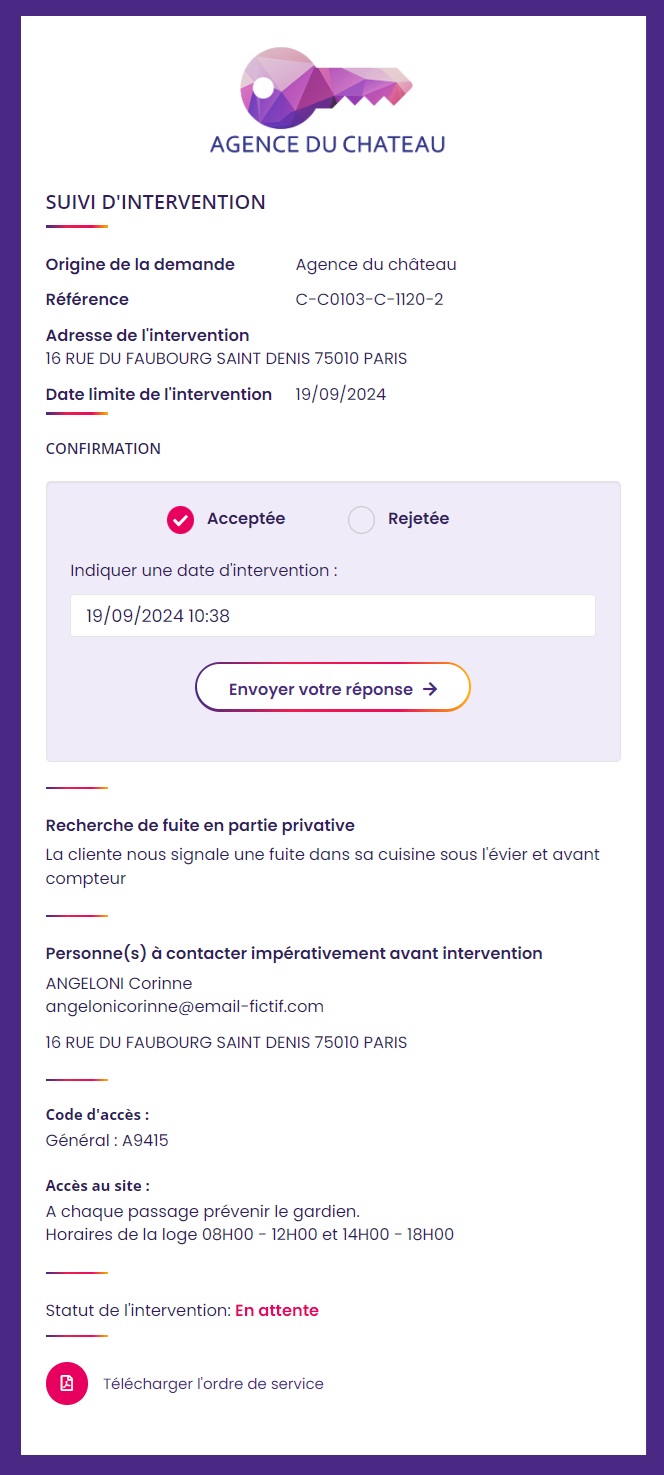Click the email angelonicorinne@email-fictif.com
The image size is (664, 1475).
pos(185,1006)
